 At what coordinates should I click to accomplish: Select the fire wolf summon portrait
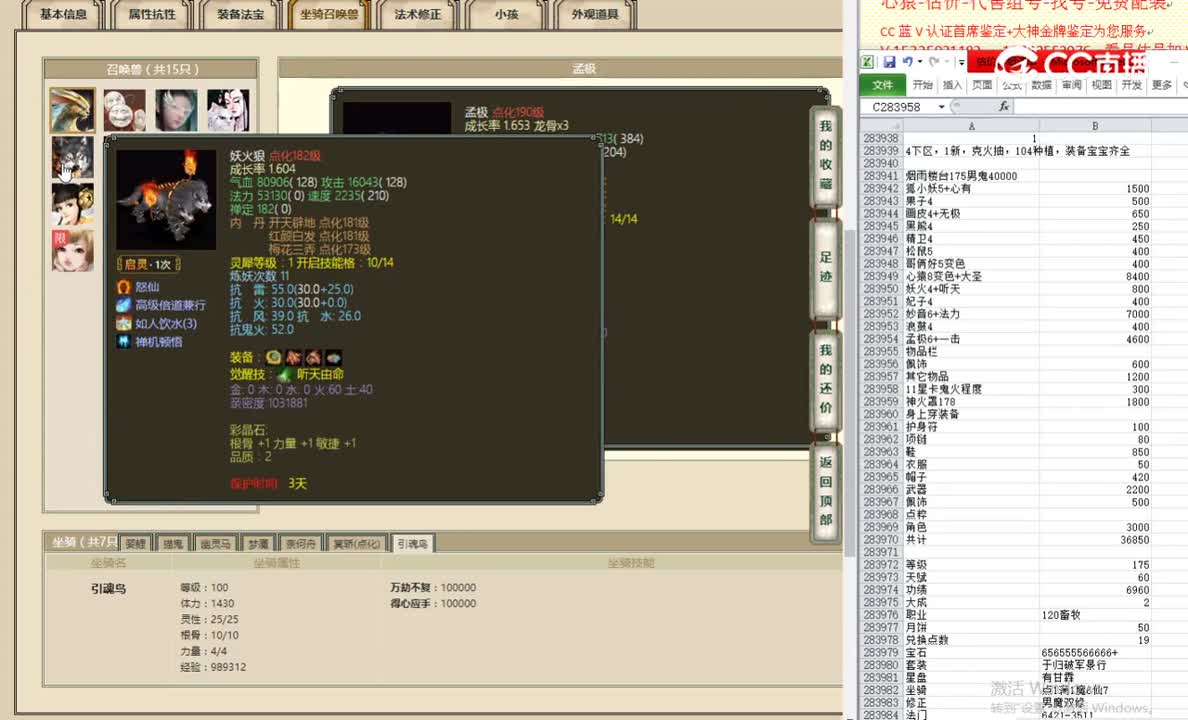tap(73, 158)
